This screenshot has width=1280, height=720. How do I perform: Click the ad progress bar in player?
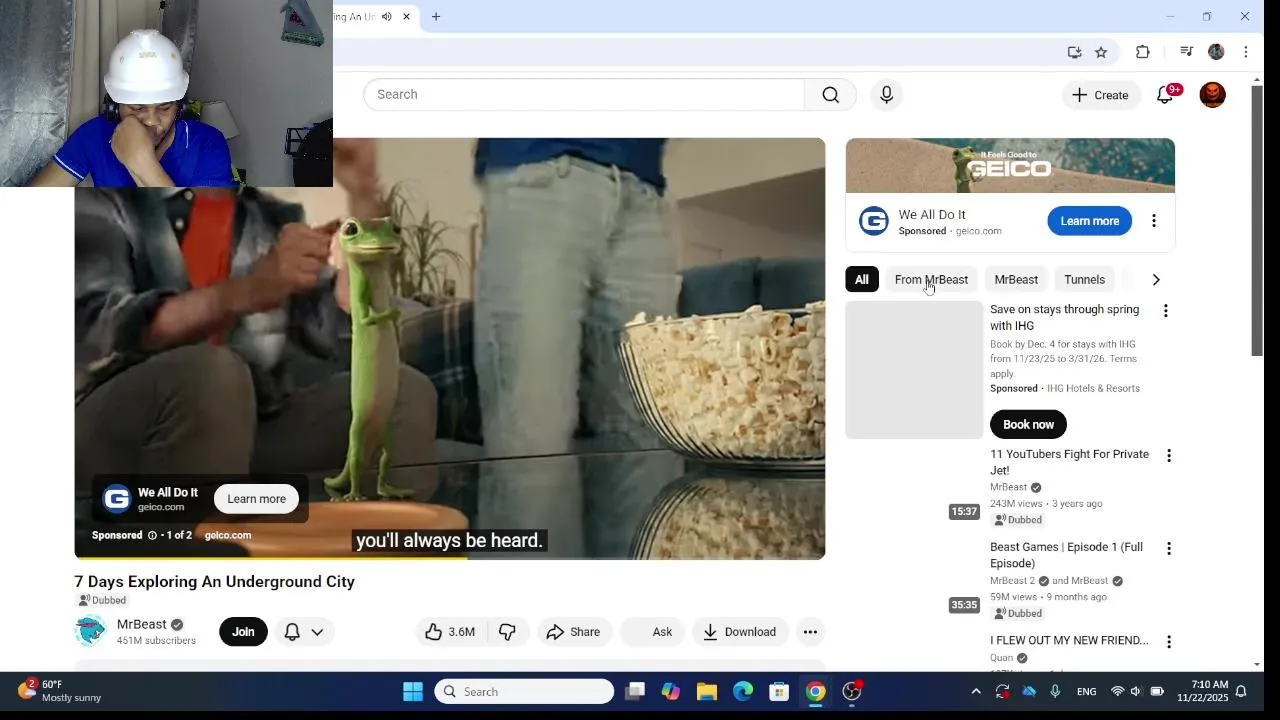(x=450, y=557)
